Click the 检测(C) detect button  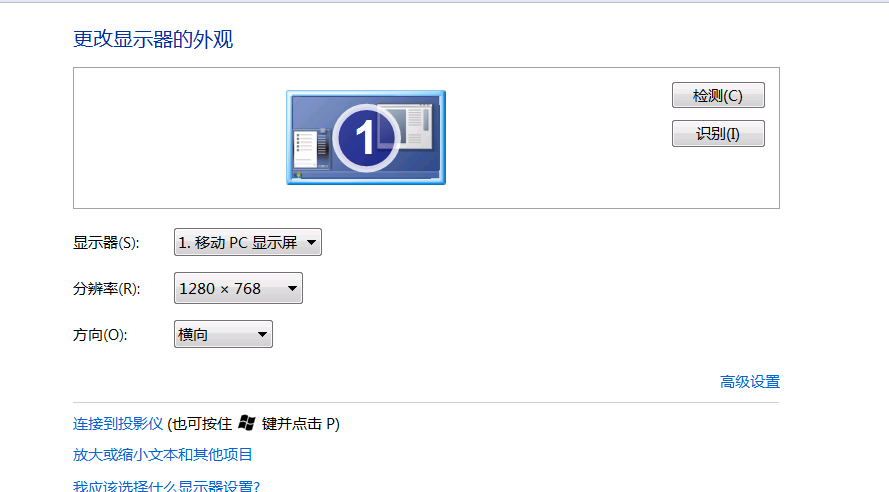[x=718, y=95]
